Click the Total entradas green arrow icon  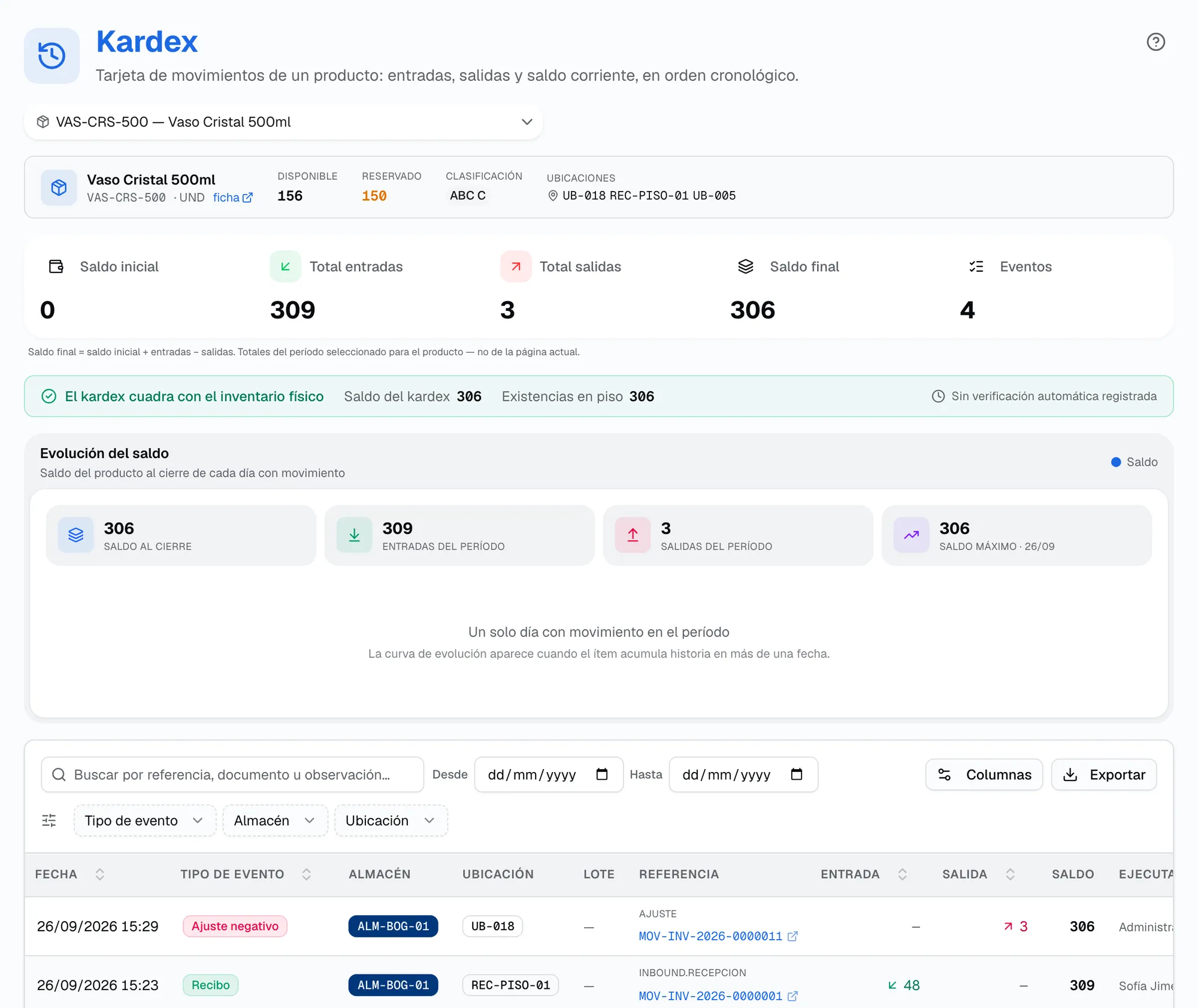(x=286, y=267)
